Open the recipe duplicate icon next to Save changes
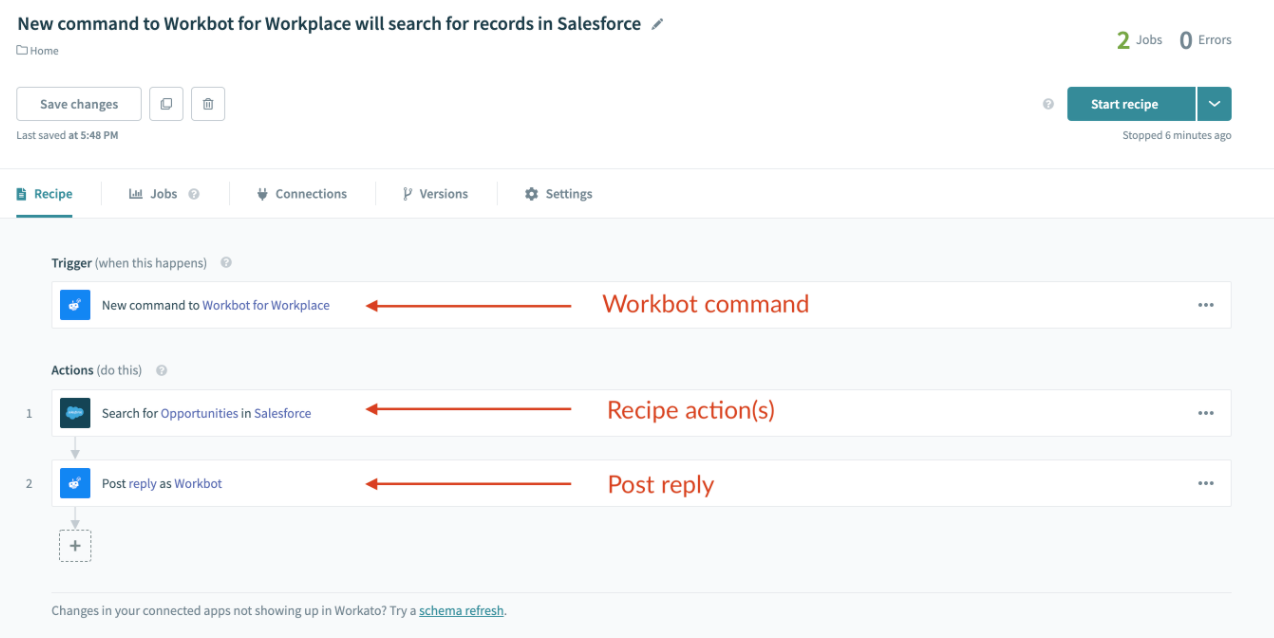 166,103
